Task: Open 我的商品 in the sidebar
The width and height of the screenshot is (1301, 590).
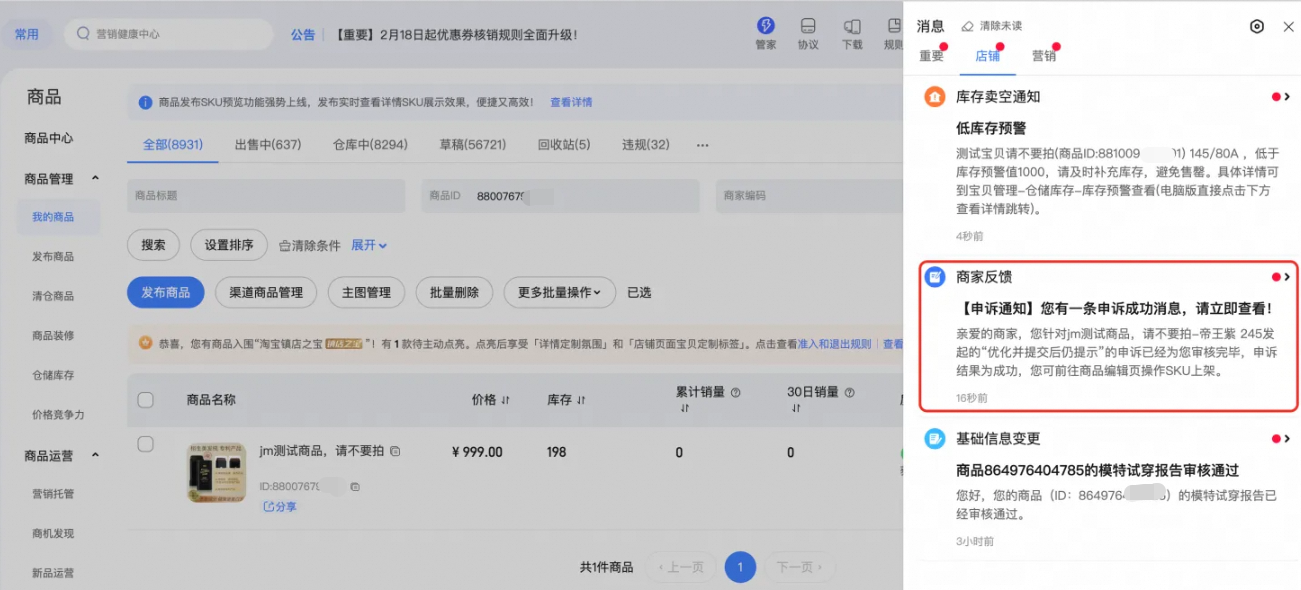Action: click(x=53, y=217)
